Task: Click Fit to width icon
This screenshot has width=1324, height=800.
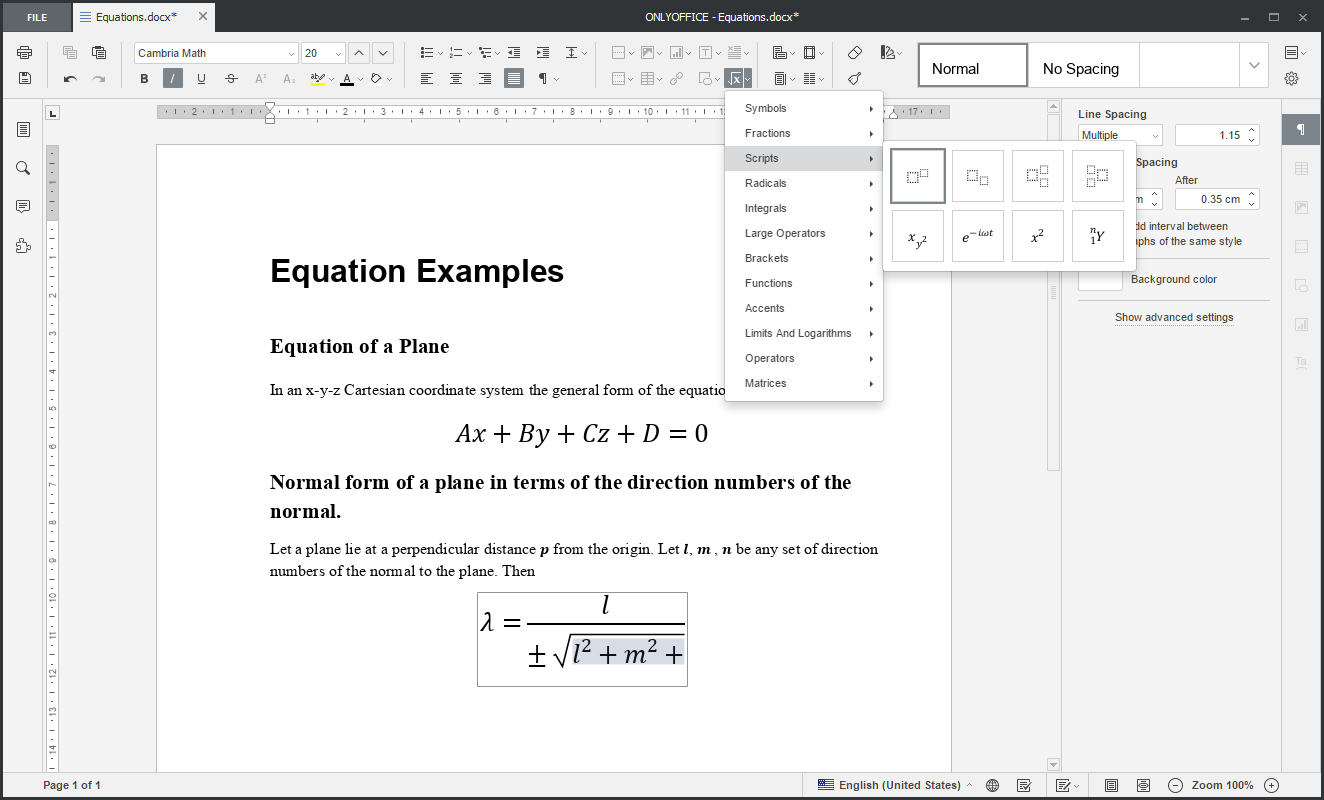Action: coord(1143,785)
